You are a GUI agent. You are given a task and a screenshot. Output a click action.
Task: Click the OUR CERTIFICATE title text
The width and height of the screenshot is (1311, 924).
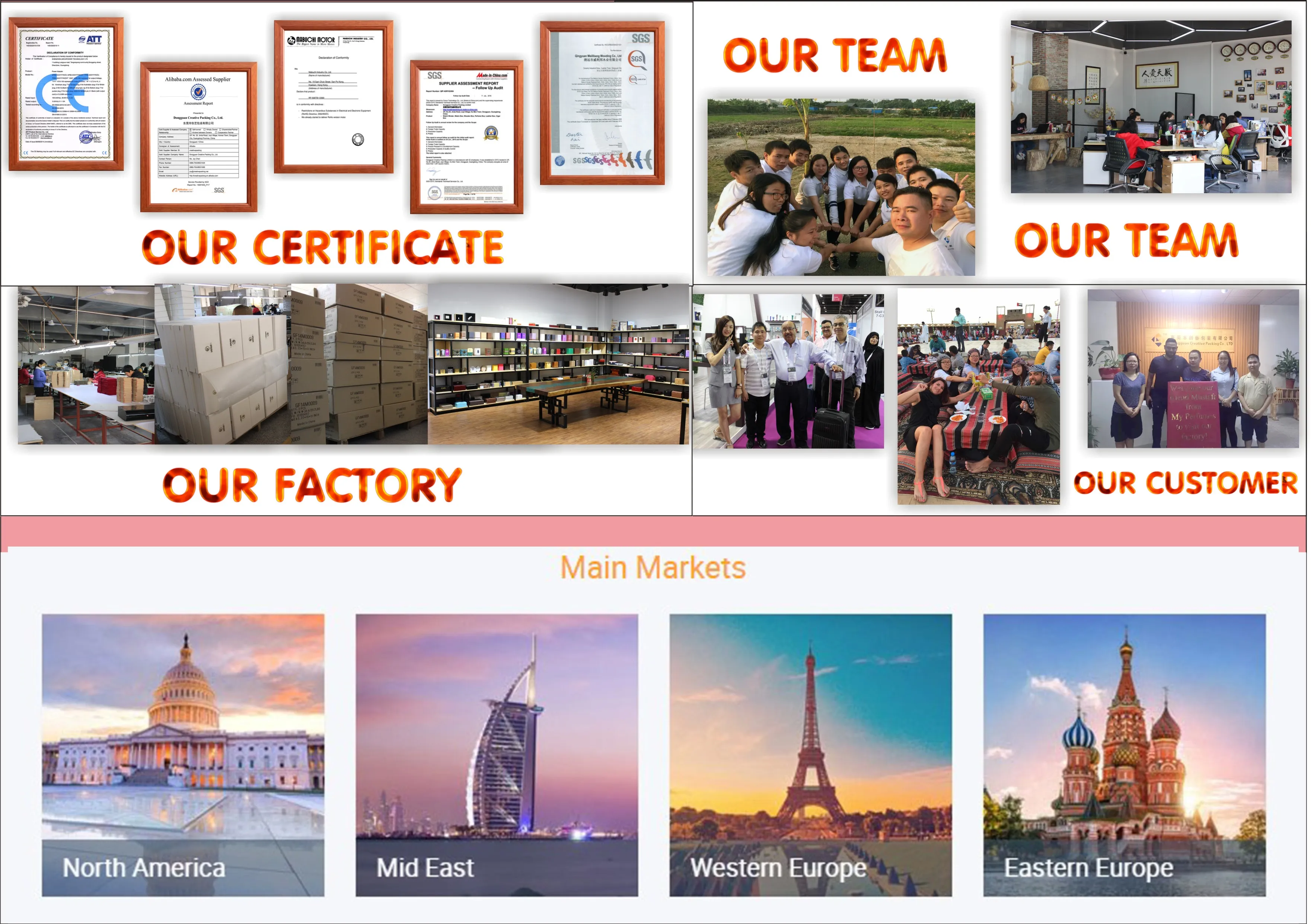pos(323,247)
